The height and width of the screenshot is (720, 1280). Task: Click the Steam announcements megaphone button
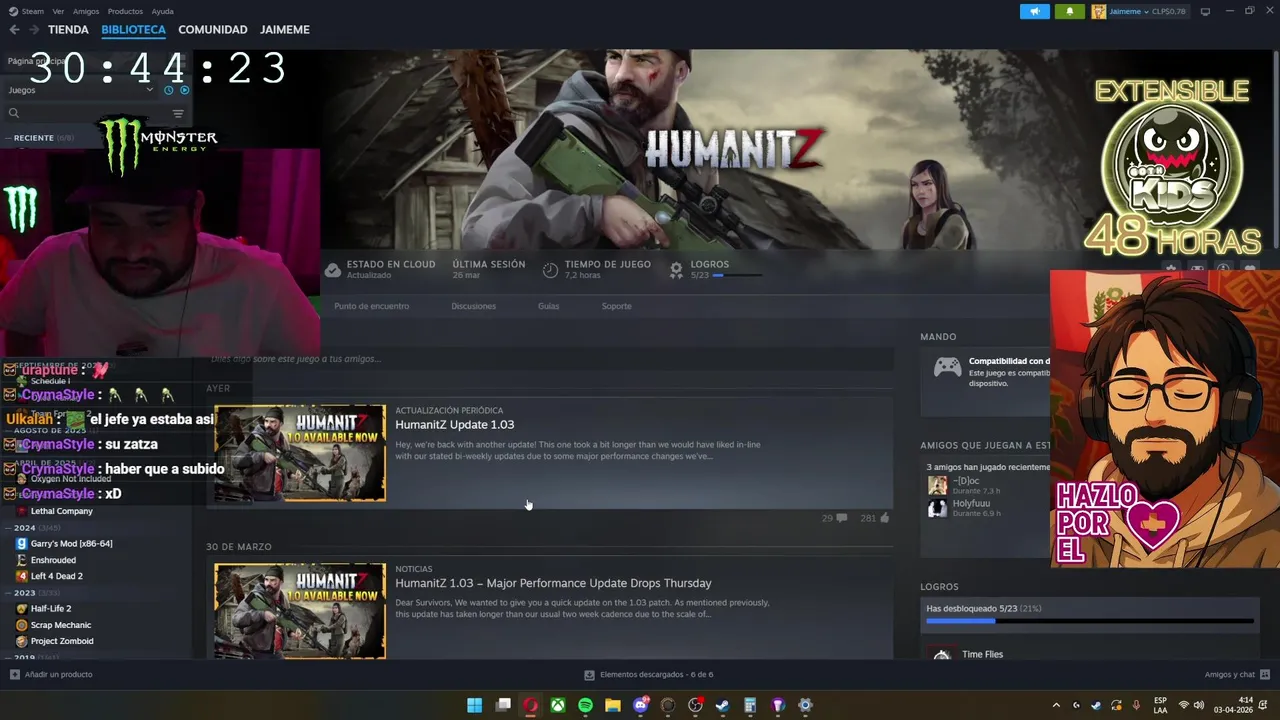(x=1034, y=11)
